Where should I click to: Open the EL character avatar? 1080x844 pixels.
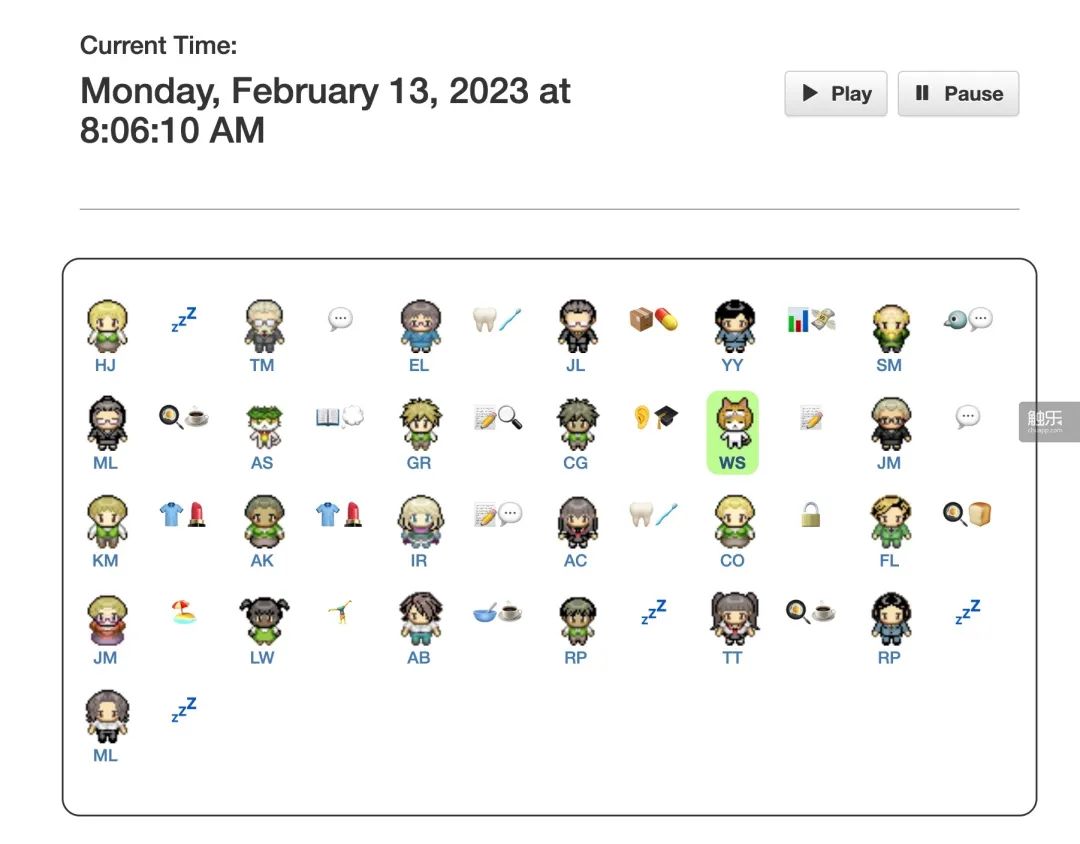pos(418,325)
